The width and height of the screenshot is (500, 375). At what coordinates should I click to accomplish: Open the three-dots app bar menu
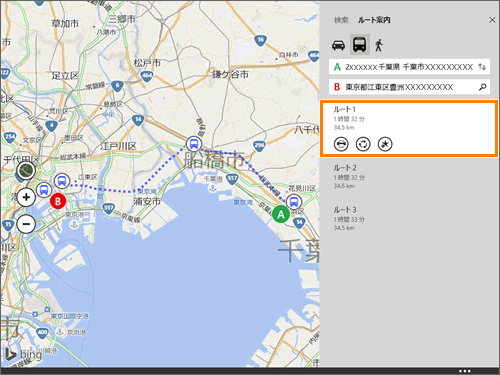[465, 371]
